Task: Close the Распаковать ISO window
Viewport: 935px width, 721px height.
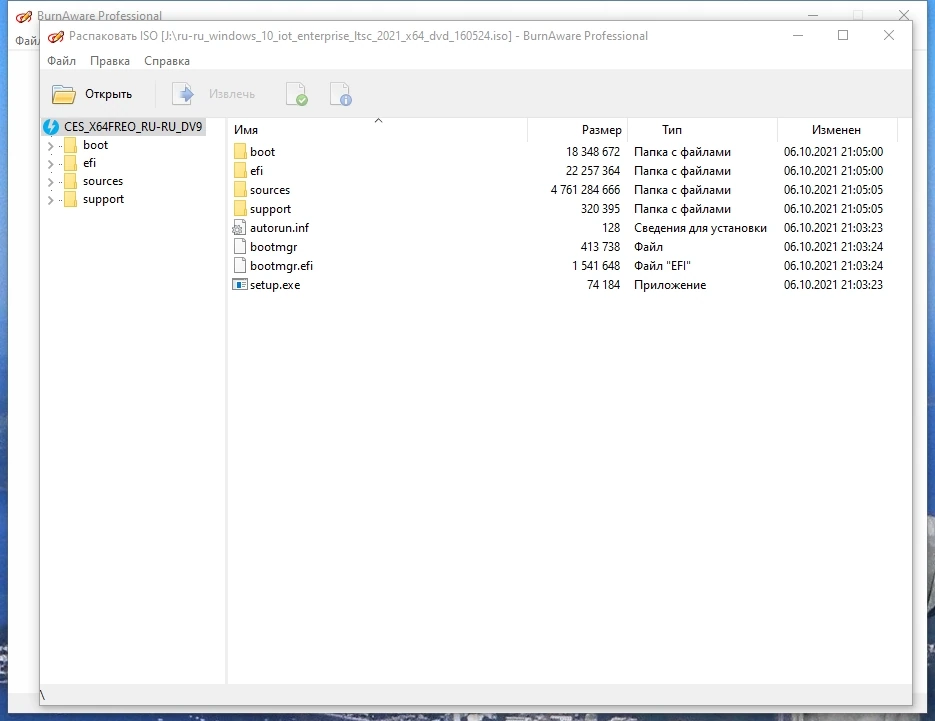Action: point(889,35)
